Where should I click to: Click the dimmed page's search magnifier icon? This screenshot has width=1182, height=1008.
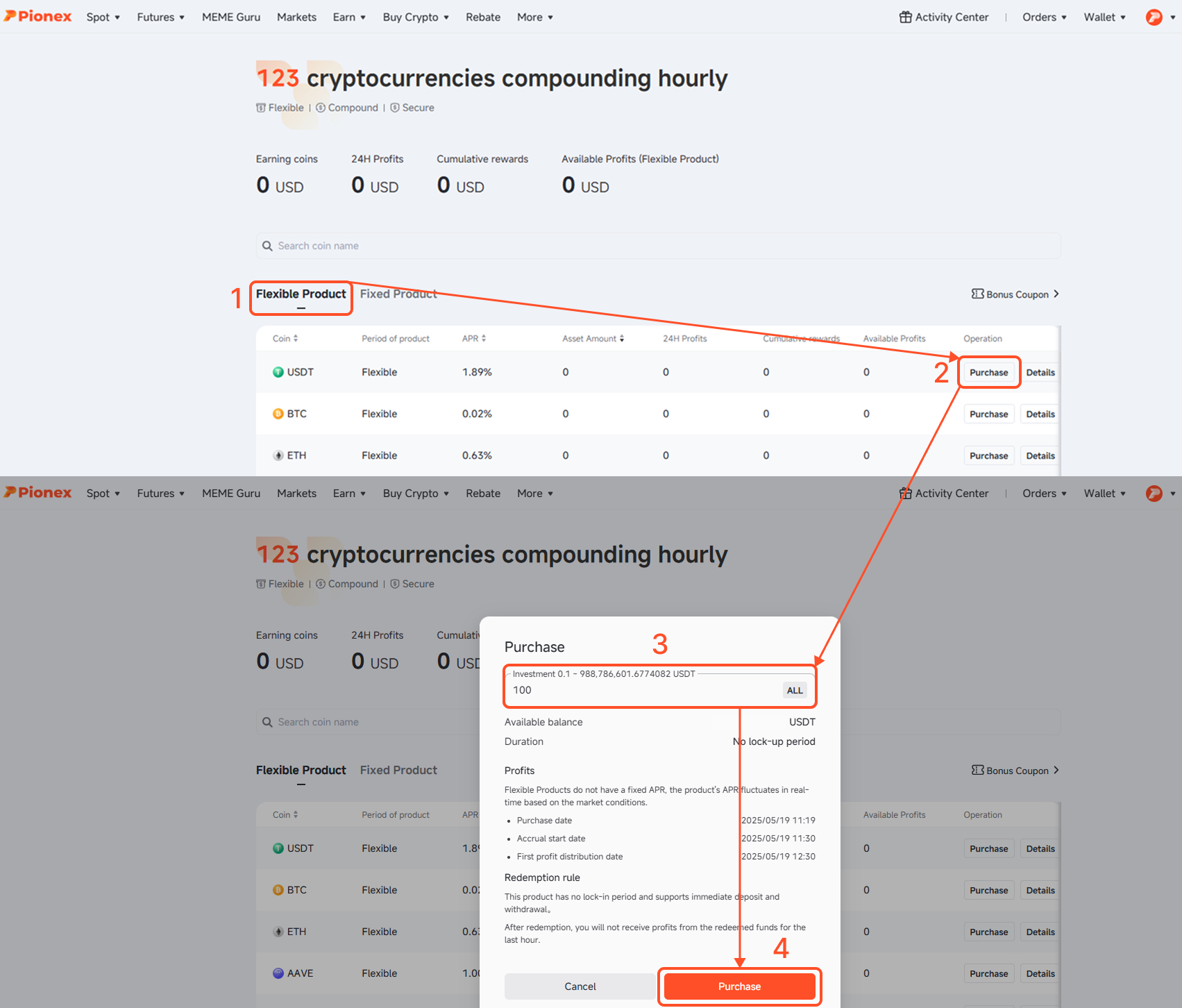[267, 722]
